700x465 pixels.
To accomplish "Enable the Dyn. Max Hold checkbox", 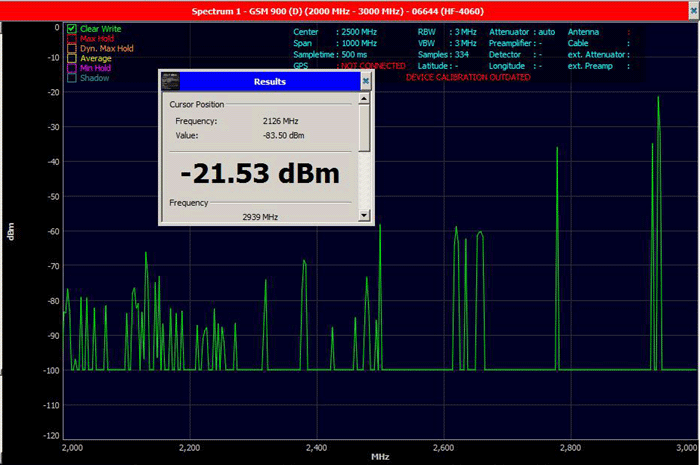I will pyautogui.click(x=71, y=48).
